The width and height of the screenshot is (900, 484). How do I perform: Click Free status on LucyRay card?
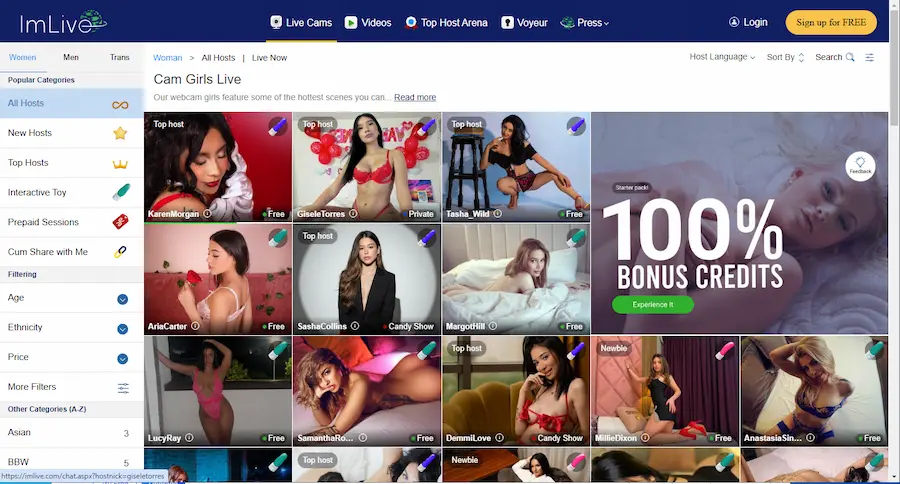pyautogui.click(x=274, y=438)
